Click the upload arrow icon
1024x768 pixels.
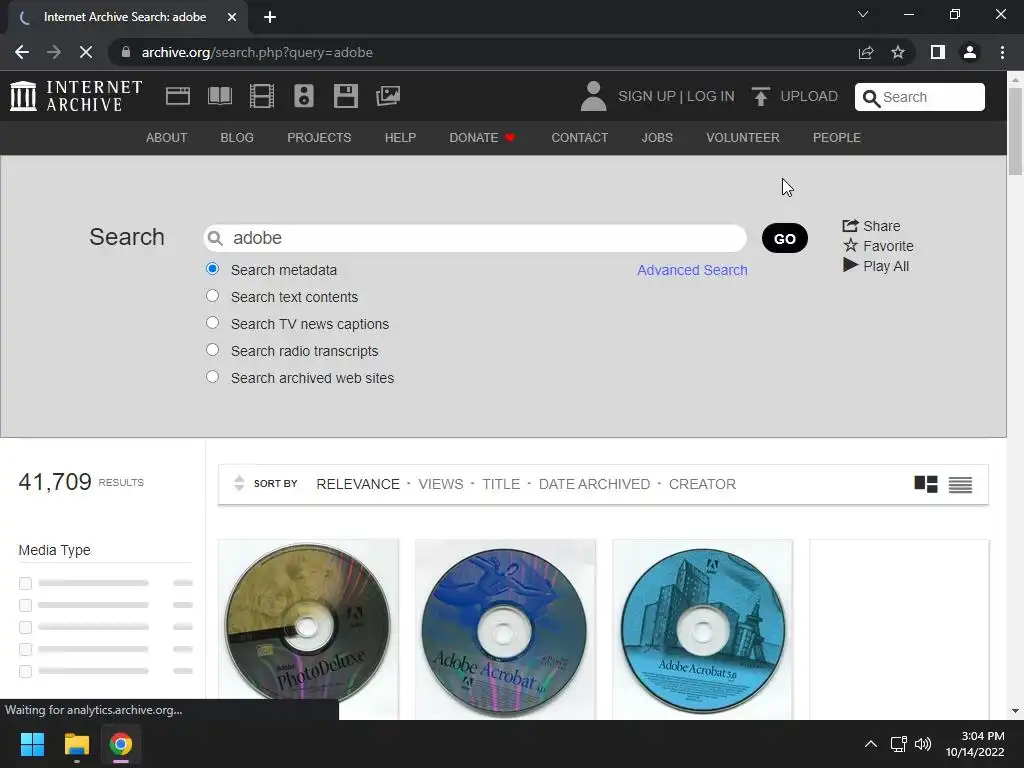click(760, 97)
